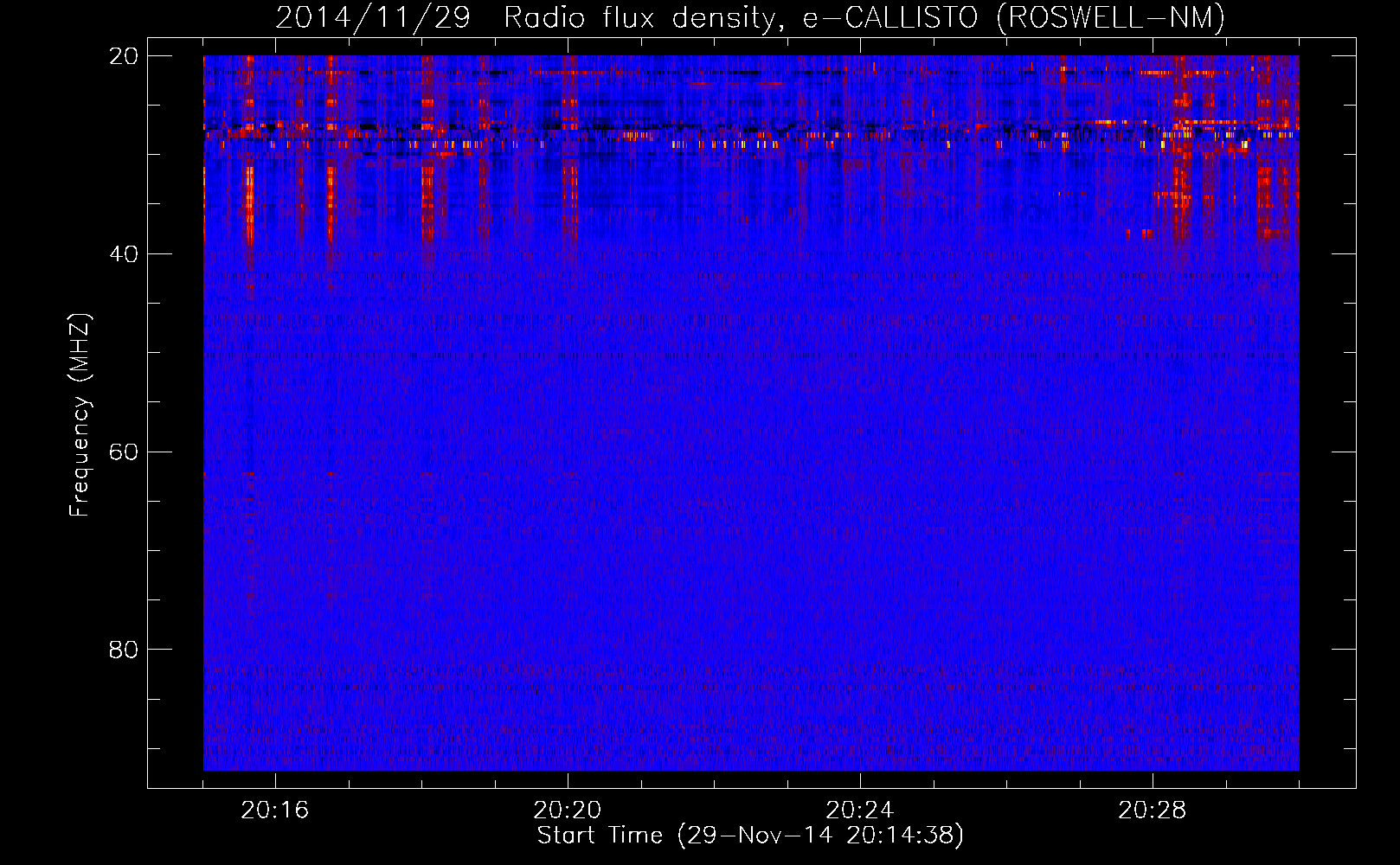Select the 20:24 time tick label
Screen dimensions: 1400x865
(860, 811)
